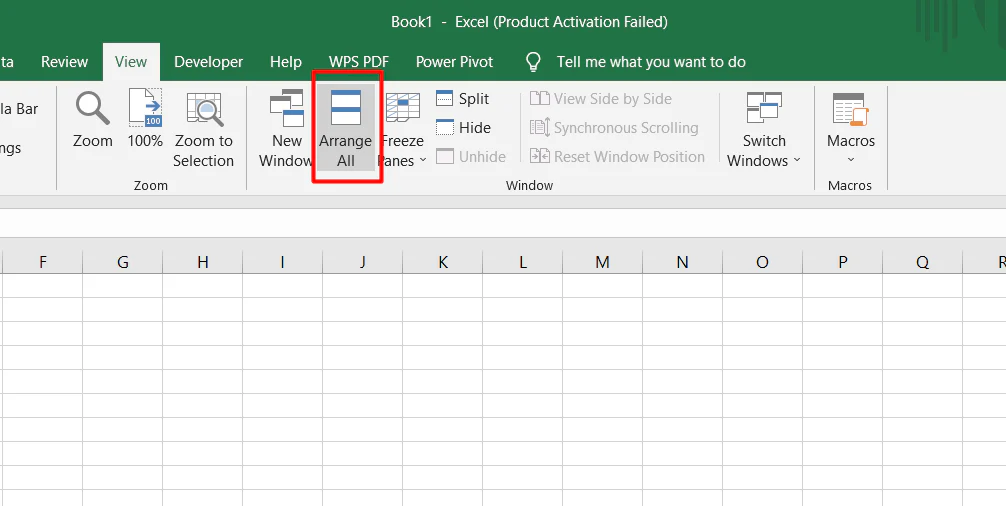Open a New Window

click(x=286, y=108)
